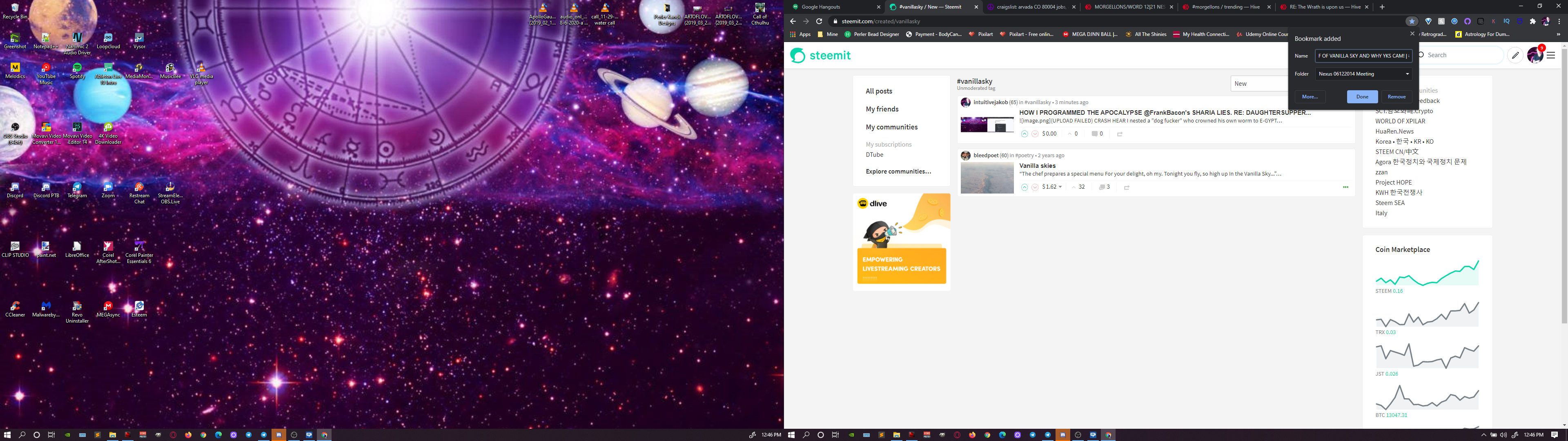Click Remove in the bookmark dialog
This screenshot has height=441, width=1568.
click(1396, 97)
